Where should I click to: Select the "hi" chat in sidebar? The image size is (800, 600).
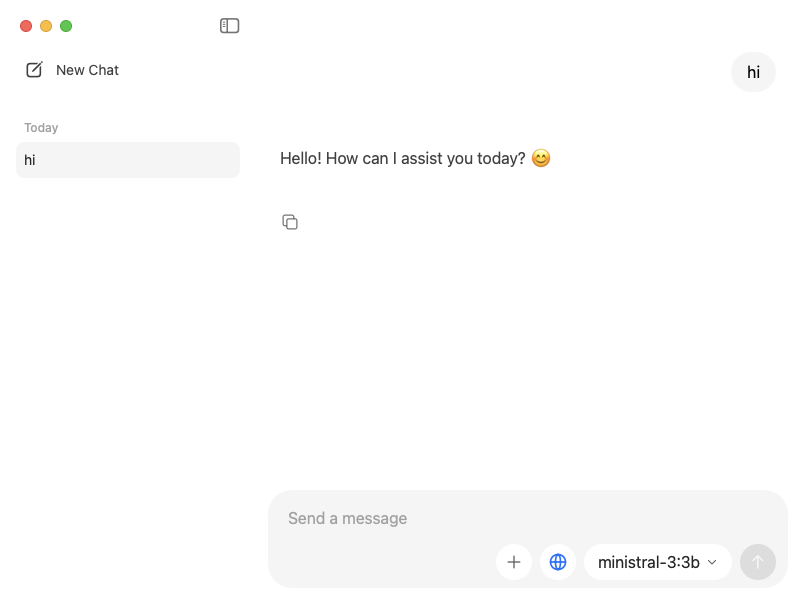click(128, 160)
